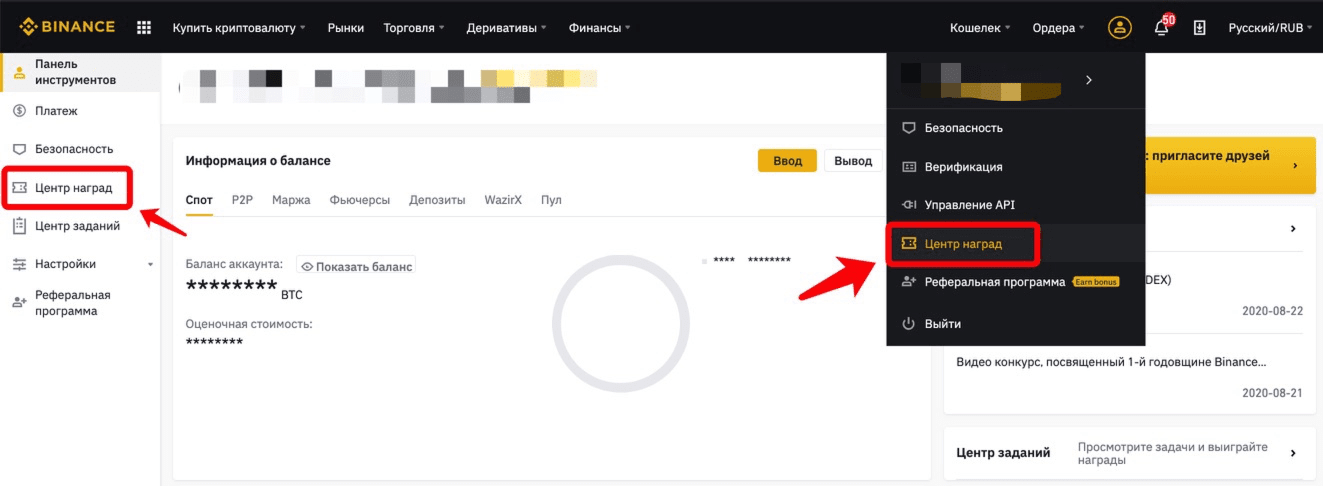Toggle Показать баланс eye icon
This screenshot has height=486, width=1323.
[308, 267]
